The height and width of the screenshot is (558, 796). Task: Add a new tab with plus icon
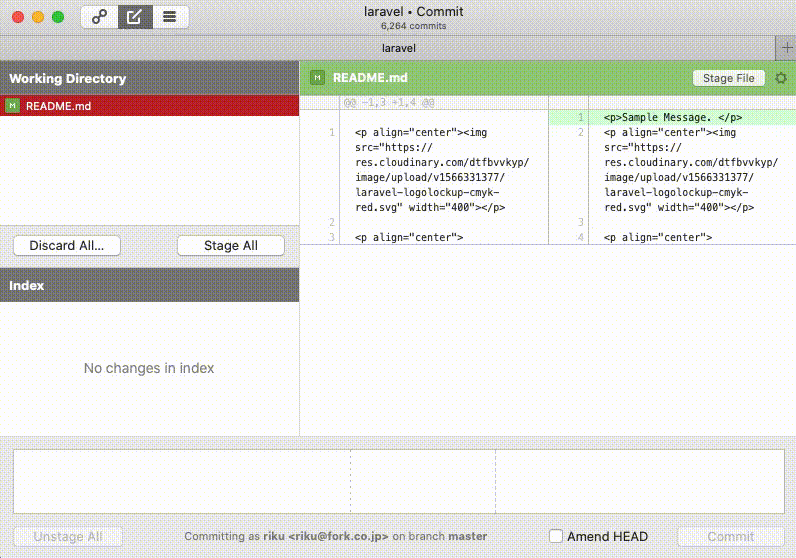[x=786, y=48]
